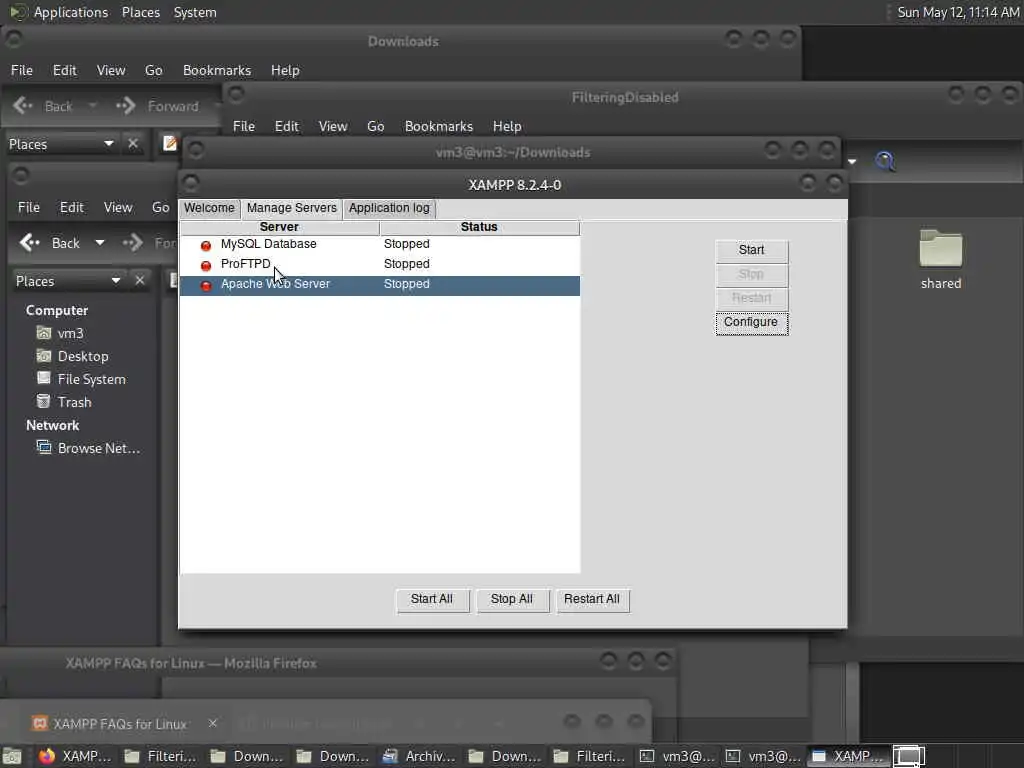
Task: Go Back in the lower file manager window
Action: (49, 243)
